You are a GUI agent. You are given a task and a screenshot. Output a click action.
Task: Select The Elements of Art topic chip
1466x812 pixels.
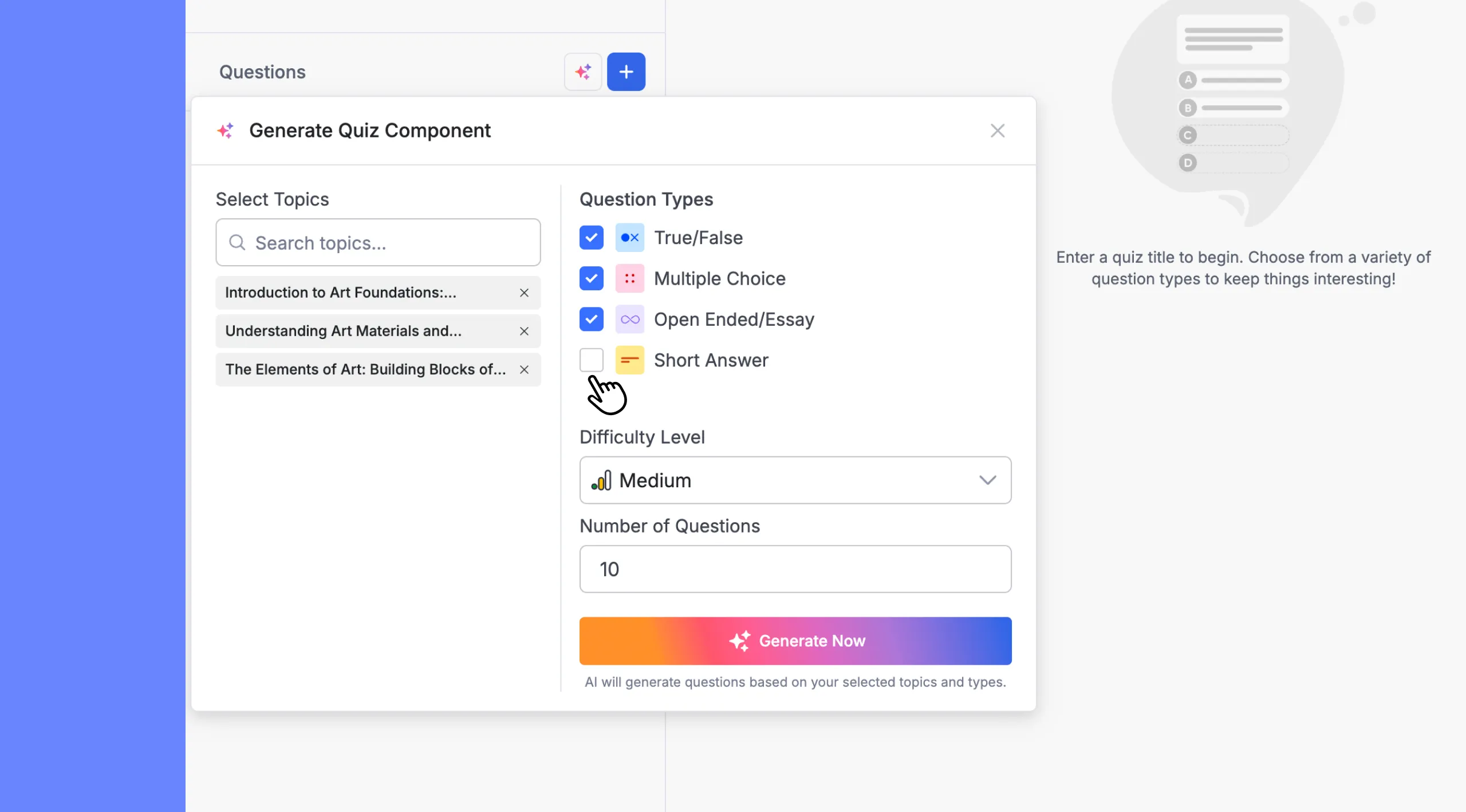(x=378, y=369)
